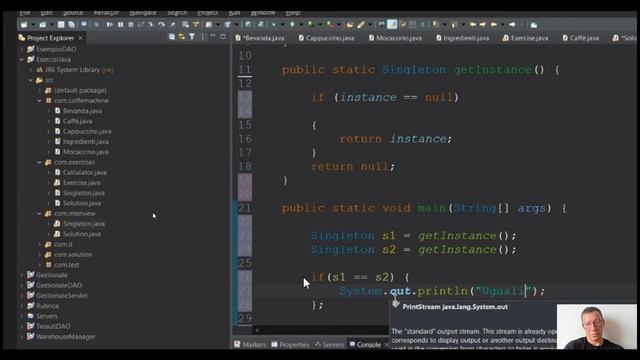Expand the com.solution package node
Image resolution: width=640 pixels, height=360 pixels.
[40, 255]
